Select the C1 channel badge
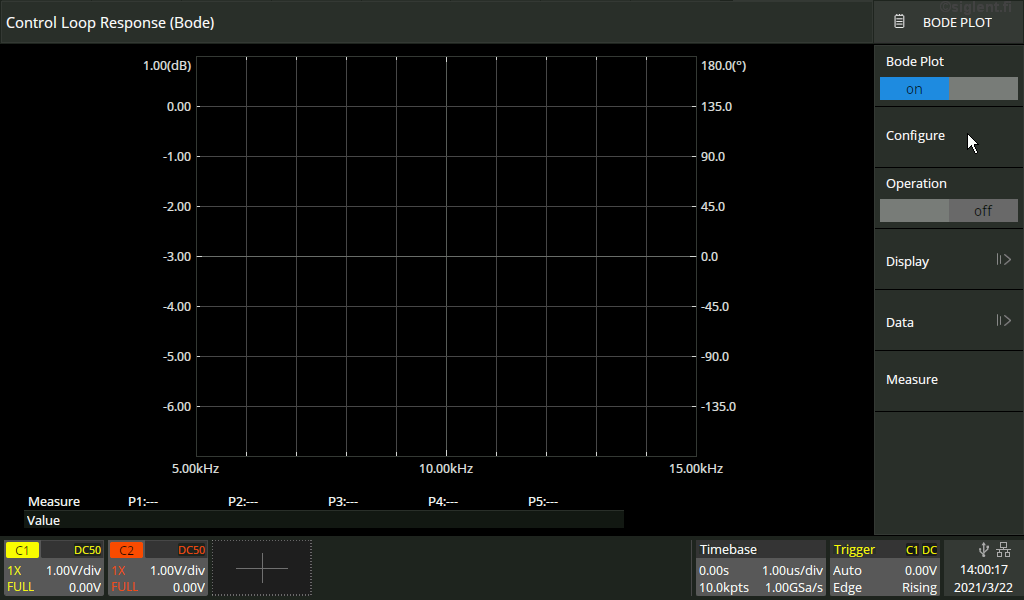The width and height of the screenshot is (1024, 600). [22, 550]
